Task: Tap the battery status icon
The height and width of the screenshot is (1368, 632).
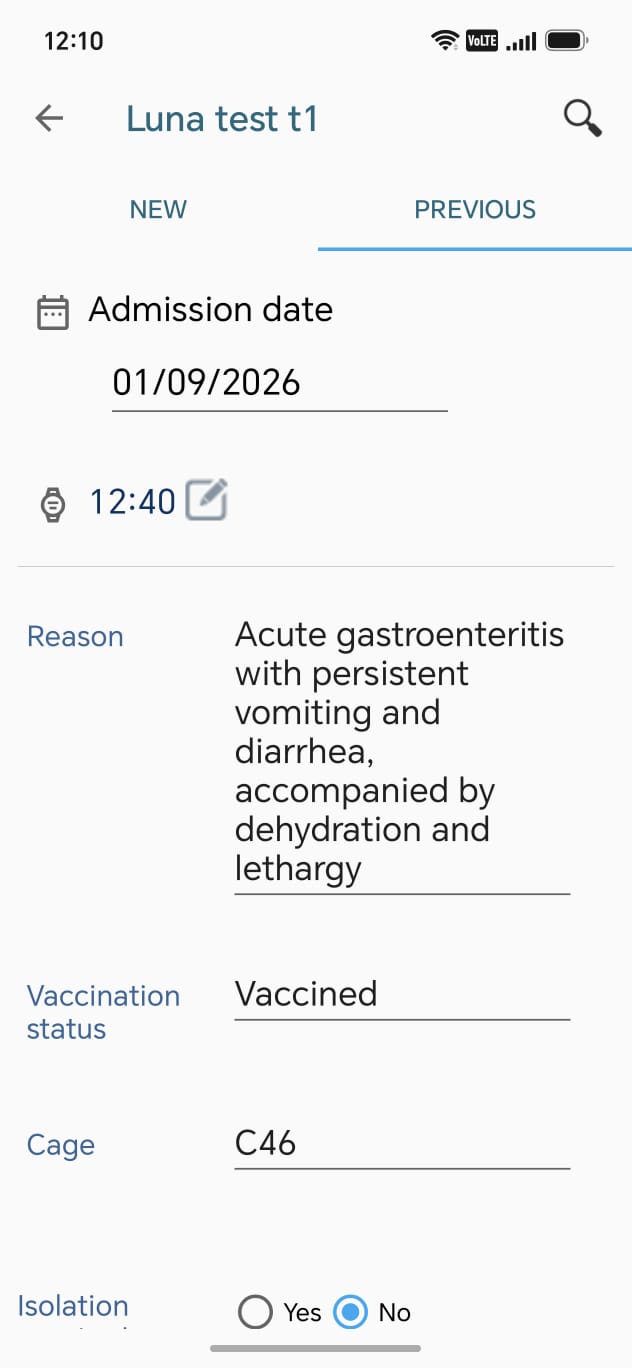Action: coord(568,41)
